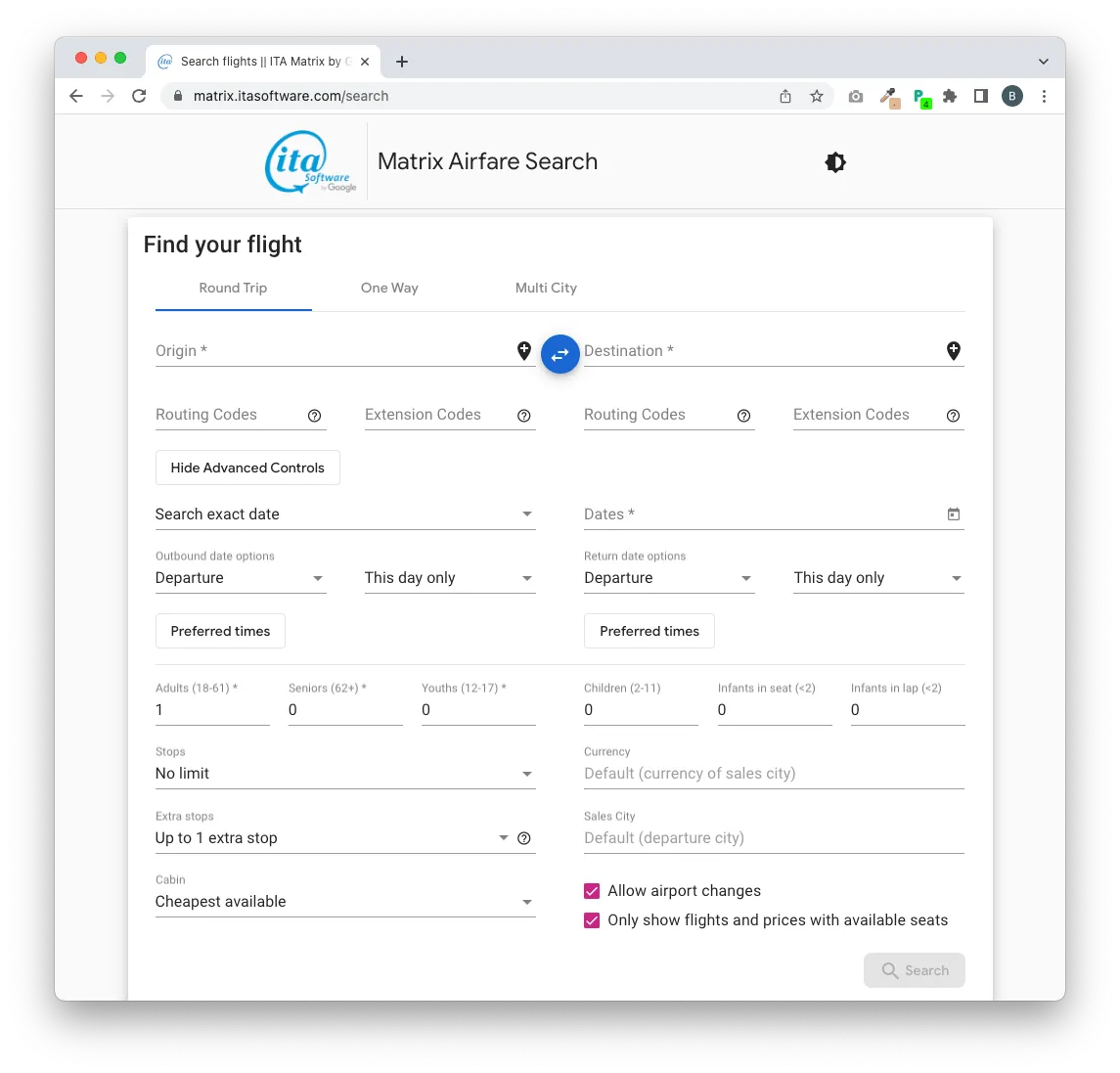Click the swap origin and destination button
This screenshot has width=1120, height=1073.
[560, 354]
